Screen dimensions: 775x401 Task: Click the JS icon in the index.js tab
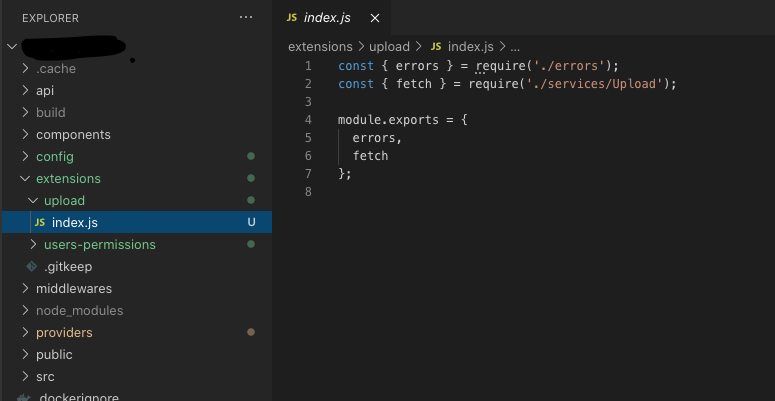click(292, 18)
